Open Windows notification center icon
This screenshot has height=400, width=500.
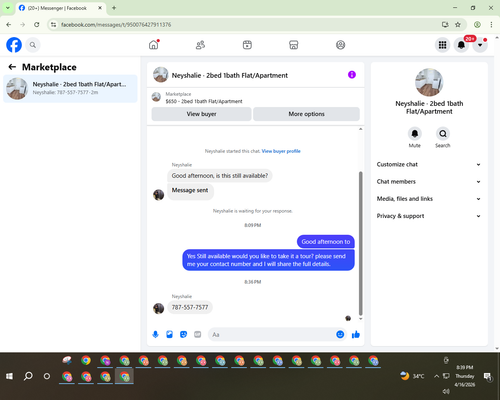tap(488, 376)
